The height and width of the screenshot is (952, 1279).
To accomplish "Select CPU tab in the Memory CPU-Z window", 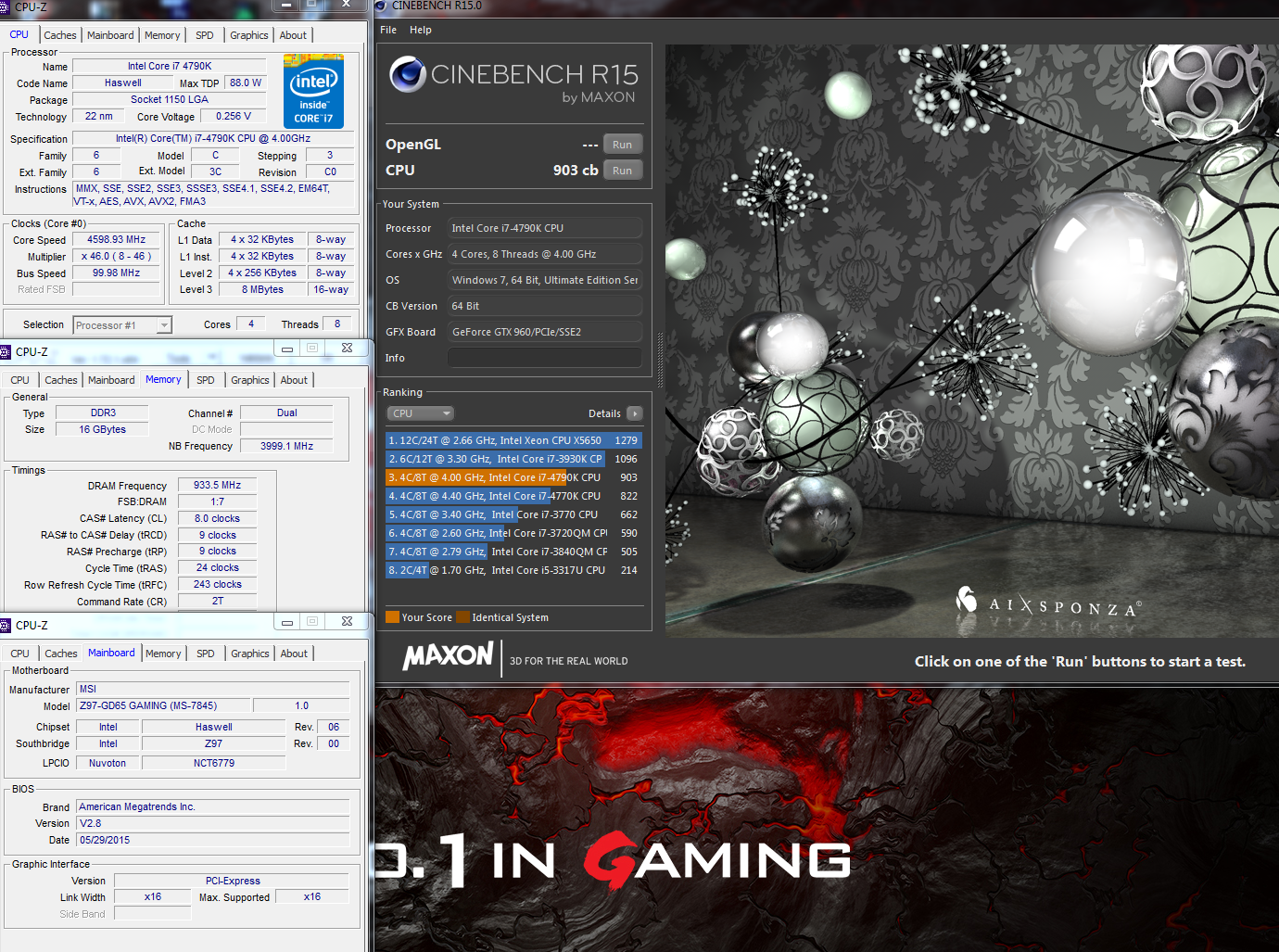I will tap(20, 380).
